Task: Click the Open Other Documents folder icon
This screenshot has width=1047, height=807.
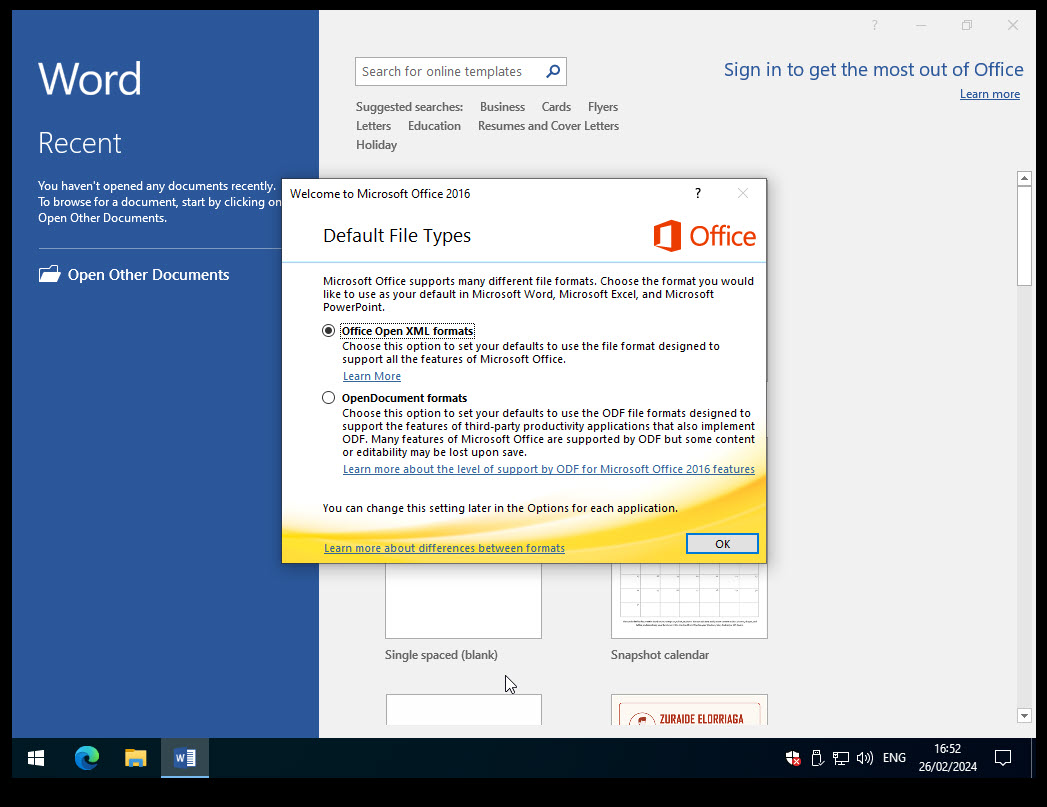Action: click(49, 274)
